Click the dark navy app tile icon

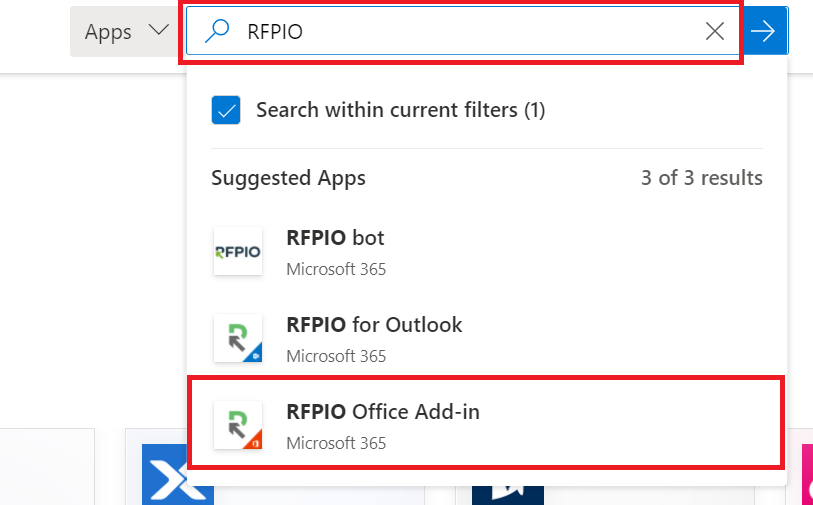pyautogui.click(x=508, y=495)
